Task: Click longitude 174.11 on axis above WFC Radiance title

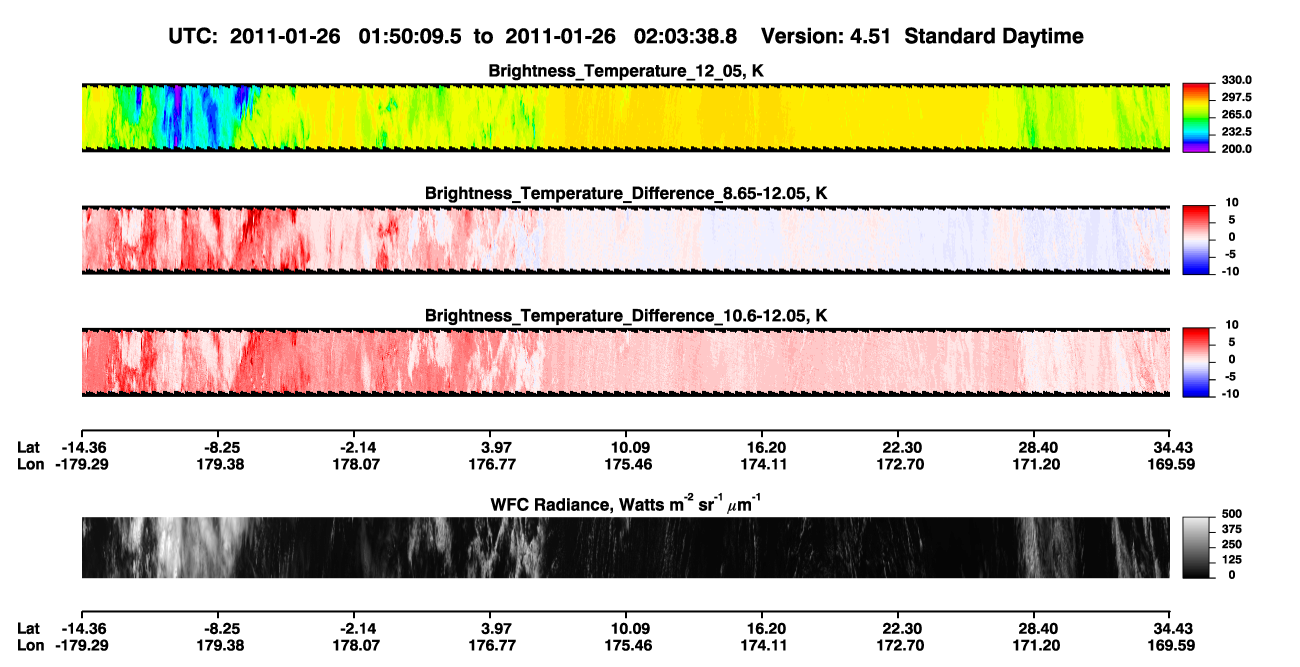Action: [x=762, y=465]
